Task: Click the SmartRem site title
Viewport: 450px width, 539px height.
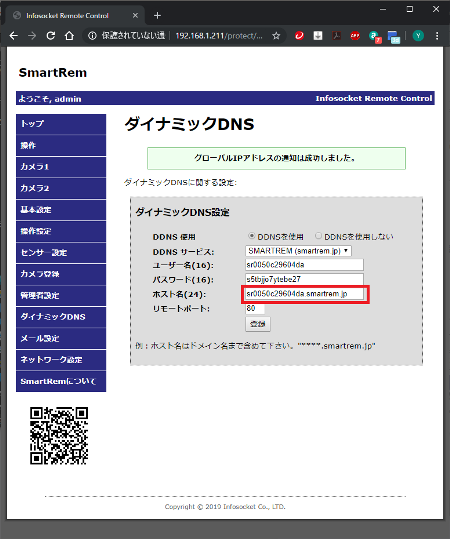Action: pyautogui.click(x=53, y=73)
